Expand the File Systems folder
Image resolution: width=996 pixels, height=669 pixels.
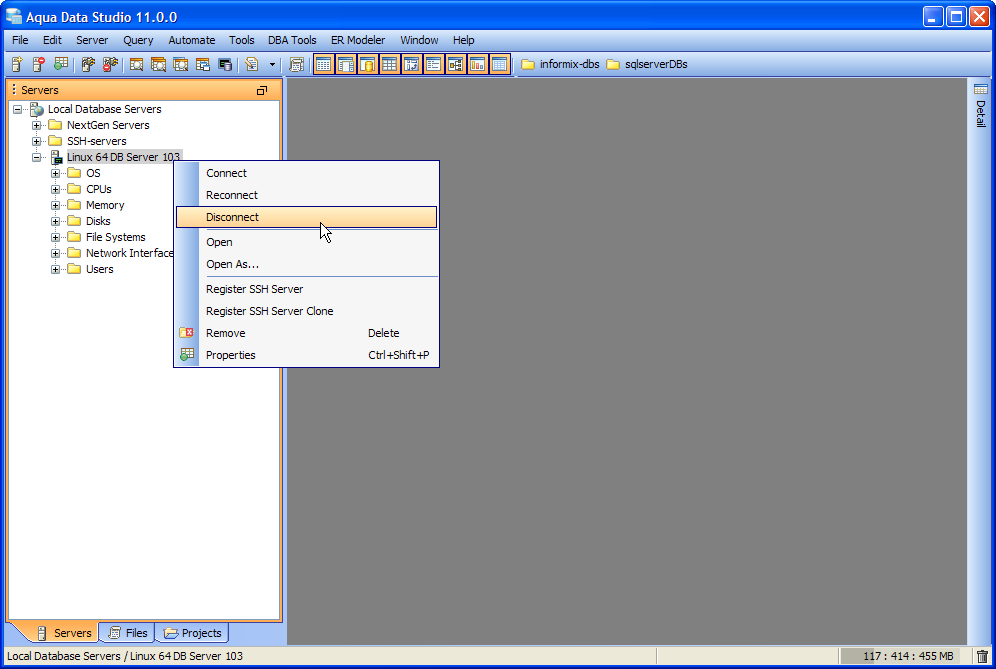click(55, 237)
